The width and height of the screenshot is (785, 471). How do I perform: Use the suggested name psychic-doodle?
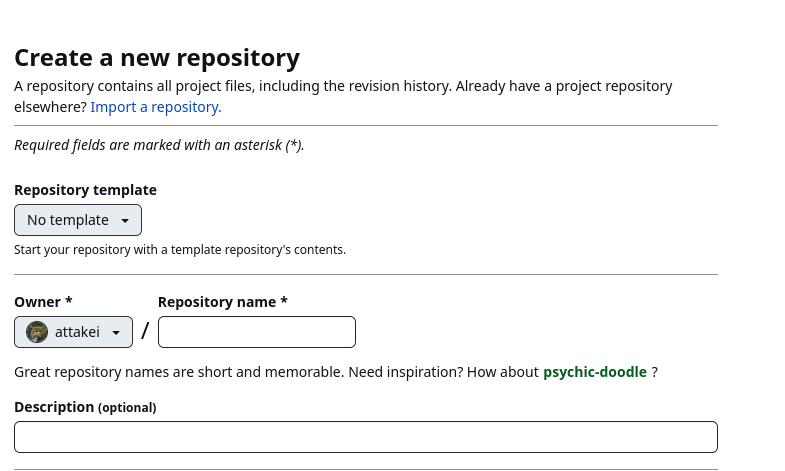click(594, 372)
